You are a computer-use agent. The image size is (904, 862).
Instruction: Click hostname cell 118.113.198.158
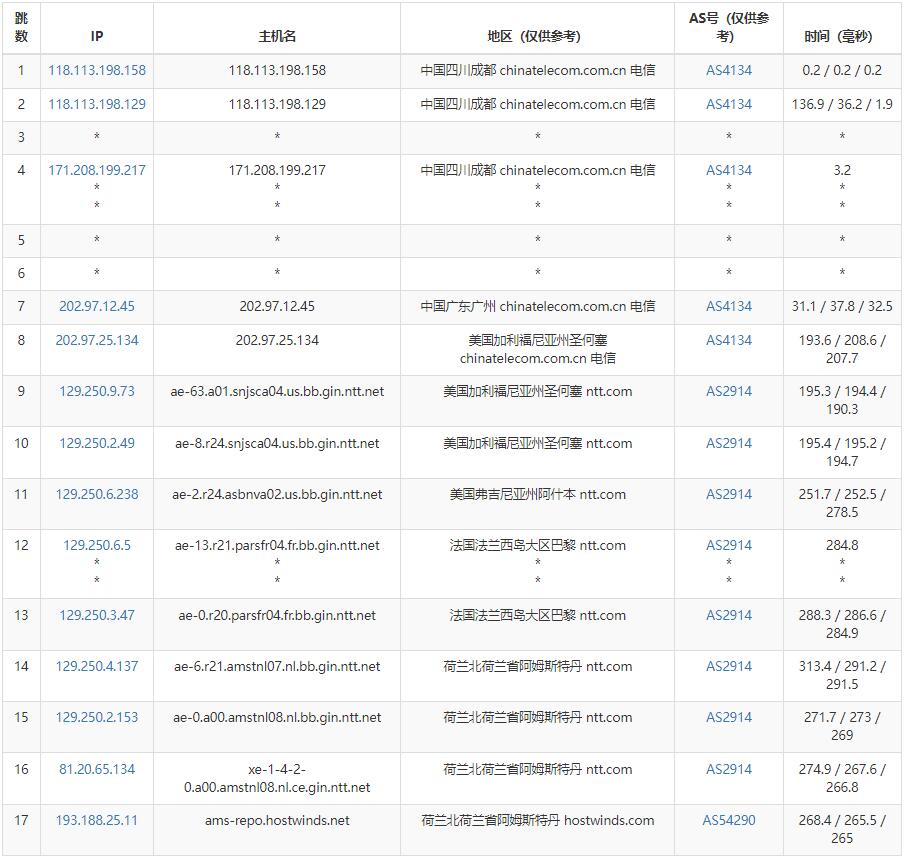[x=277, y=70]
